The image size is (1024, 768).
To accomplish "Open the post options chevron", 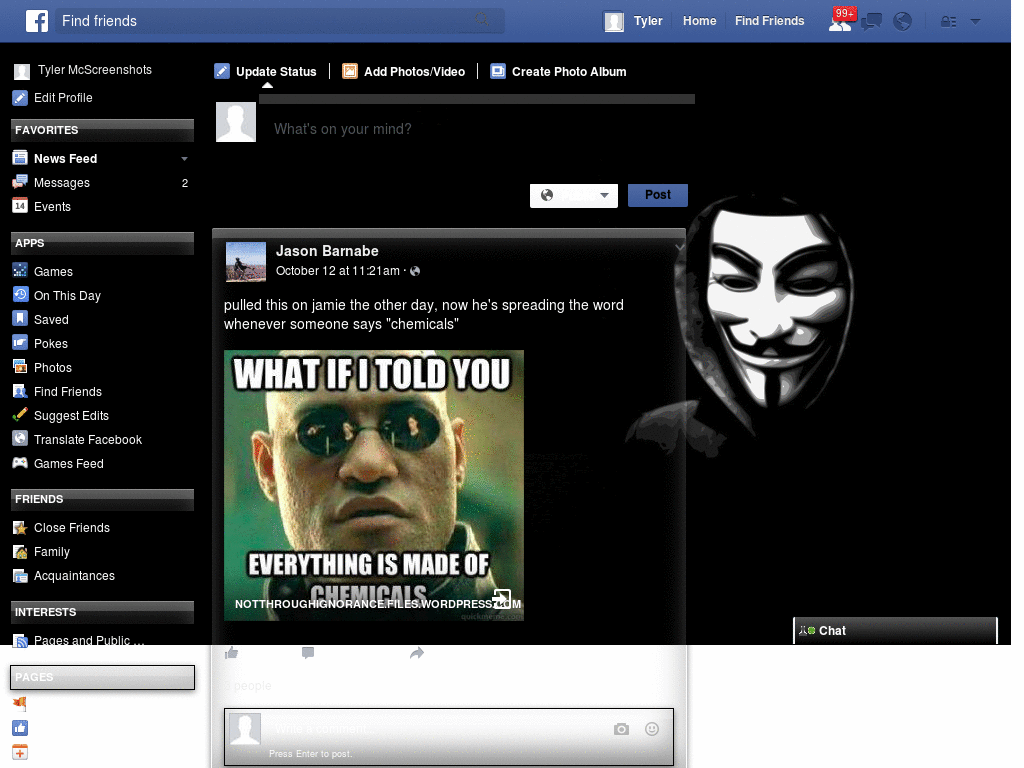I will 679,248.
